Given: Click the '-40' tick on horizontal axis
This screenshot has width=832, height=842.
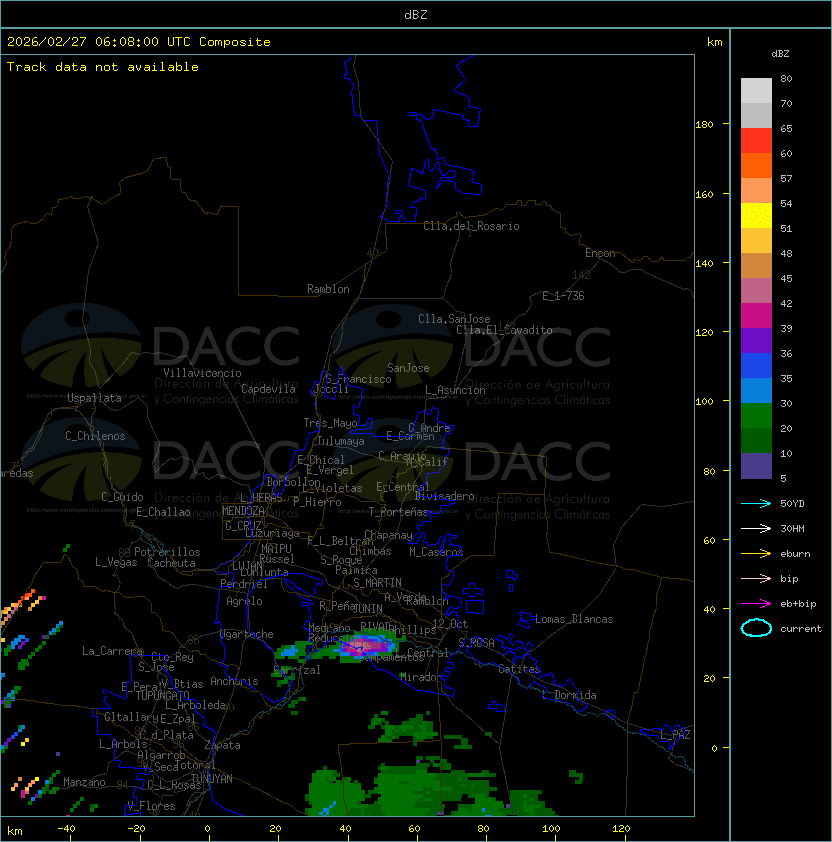Looking at the screenshot, I should click(66, 829).
